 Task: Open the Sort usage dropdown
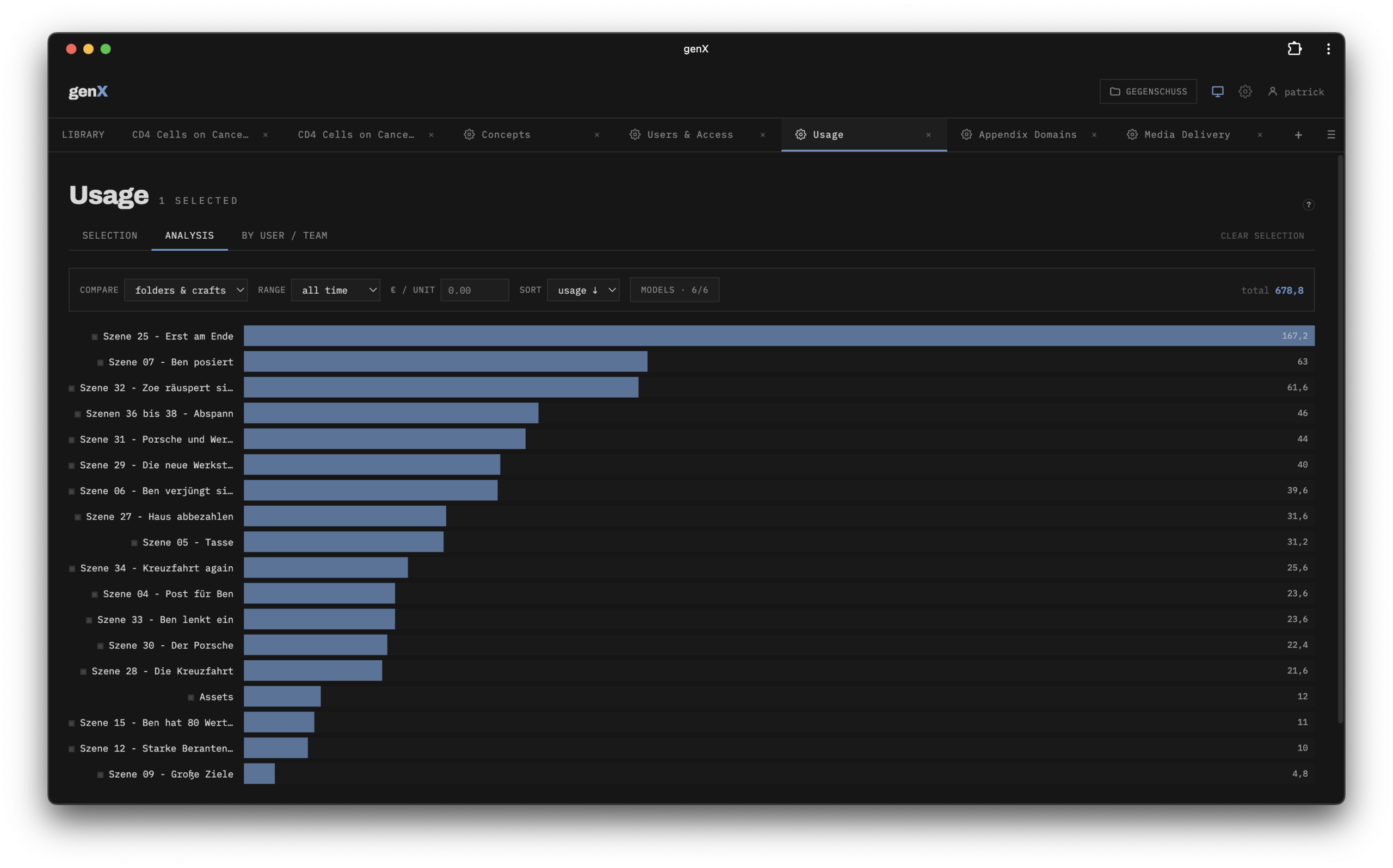click(583, 290)
